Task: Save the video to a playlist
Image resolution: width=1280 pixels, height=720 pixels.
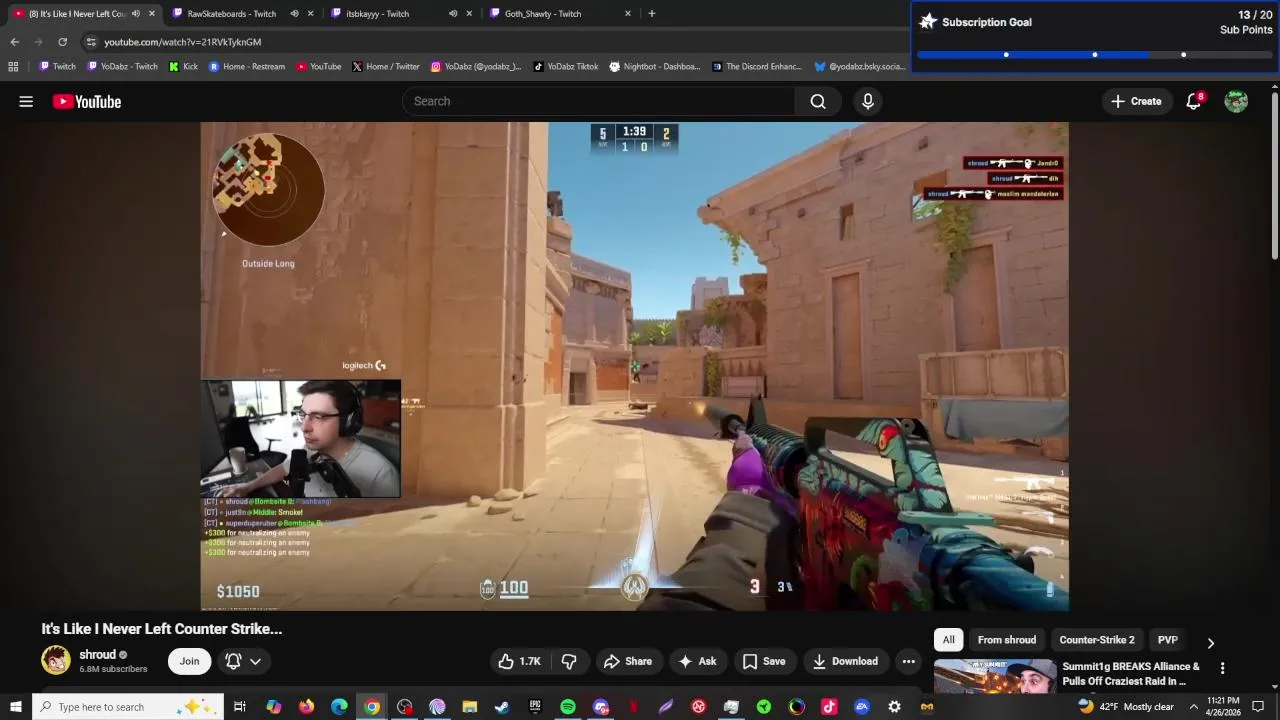Action: coord(764,661)
